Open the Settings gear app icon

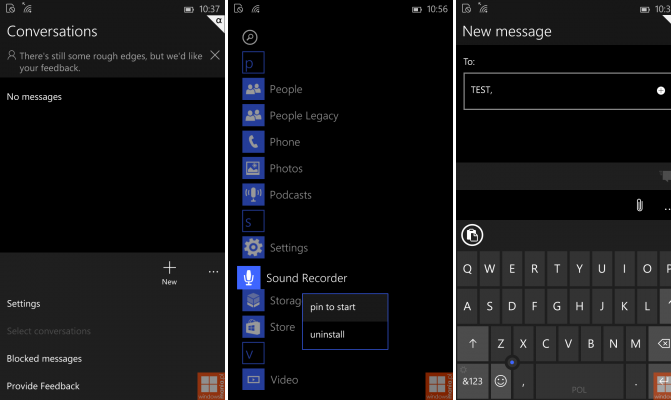click(x=253, y=248)
